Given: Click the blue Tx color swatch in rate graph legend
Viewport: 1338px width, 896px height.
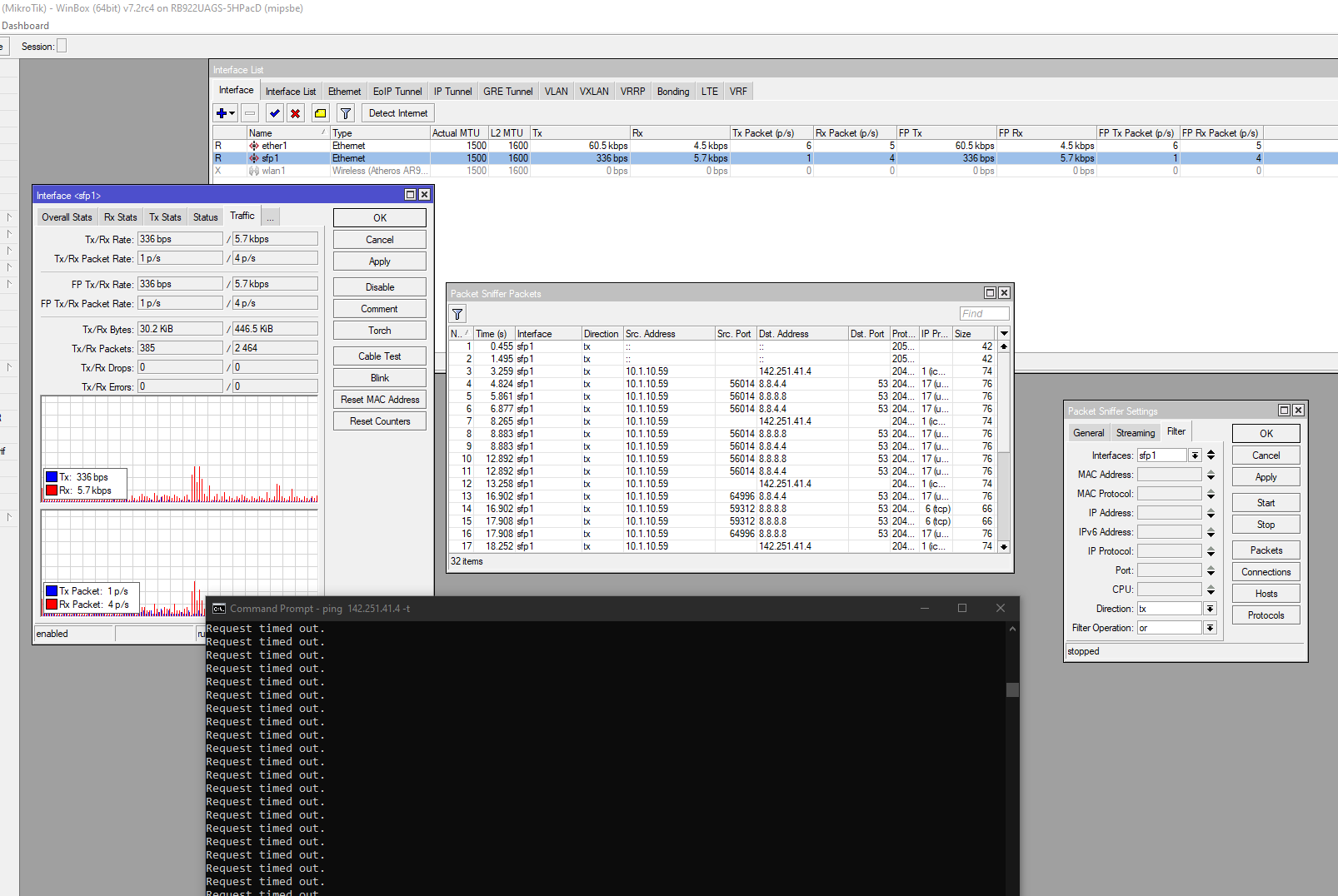Looking at the screenshot, I should point(52,477).
